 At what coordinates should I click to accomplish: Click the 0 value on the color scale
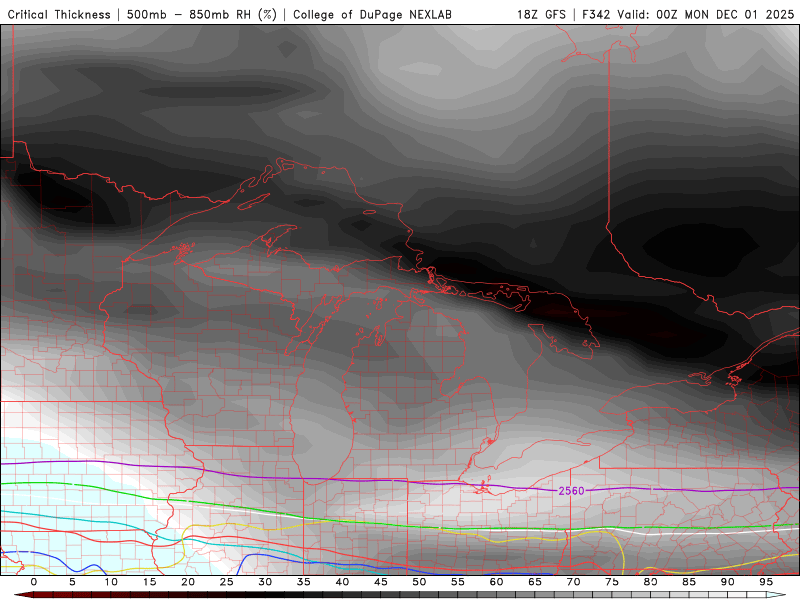click(34, 582)
